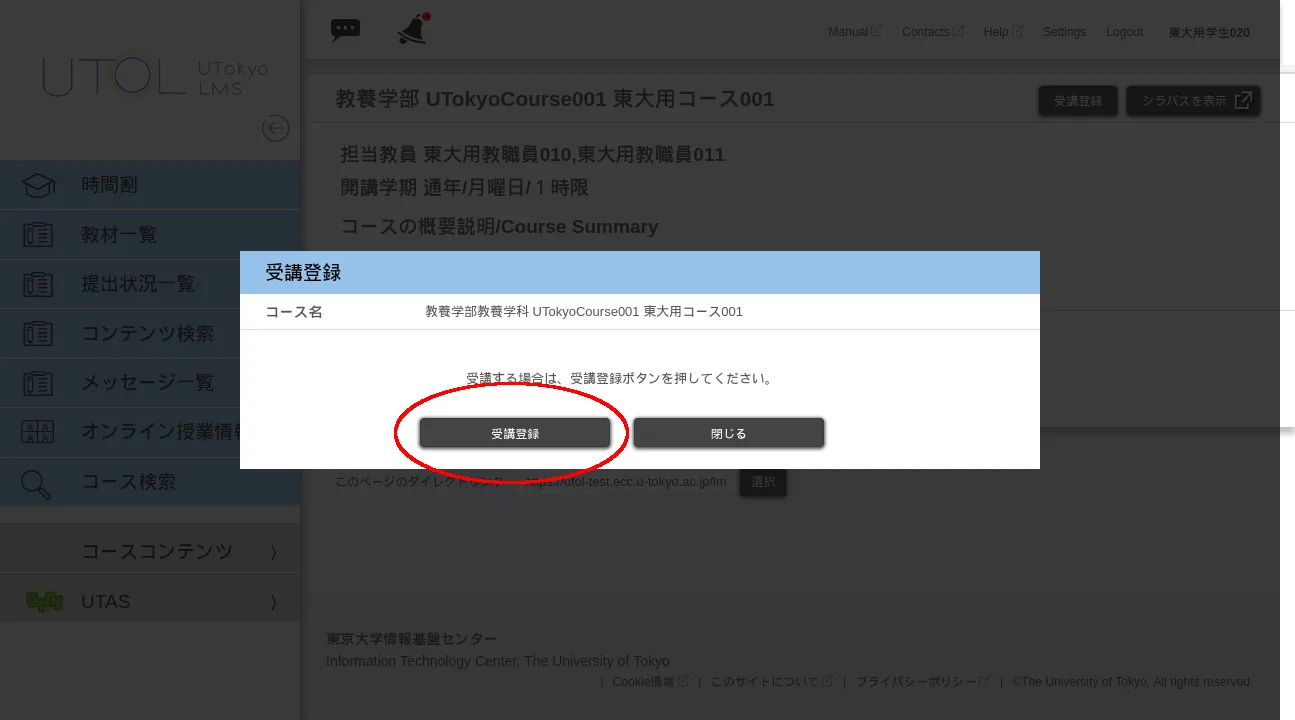The height and width of the screenshot is (720, 1295).
Task: Open the speech-bubble message icon in header
Action: [345, 31]
